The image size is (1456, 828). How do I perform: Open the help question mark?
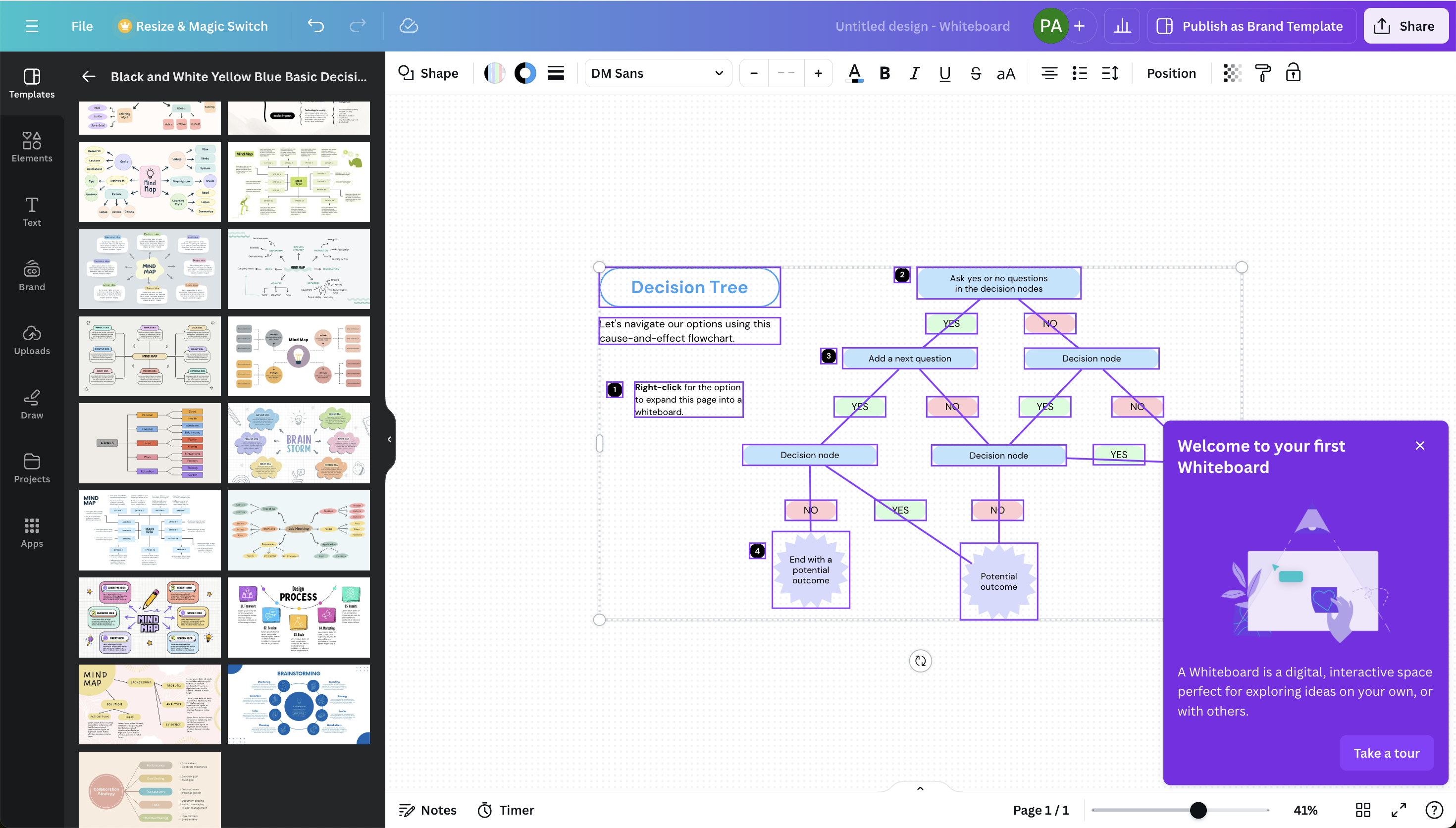[1434, 810]
